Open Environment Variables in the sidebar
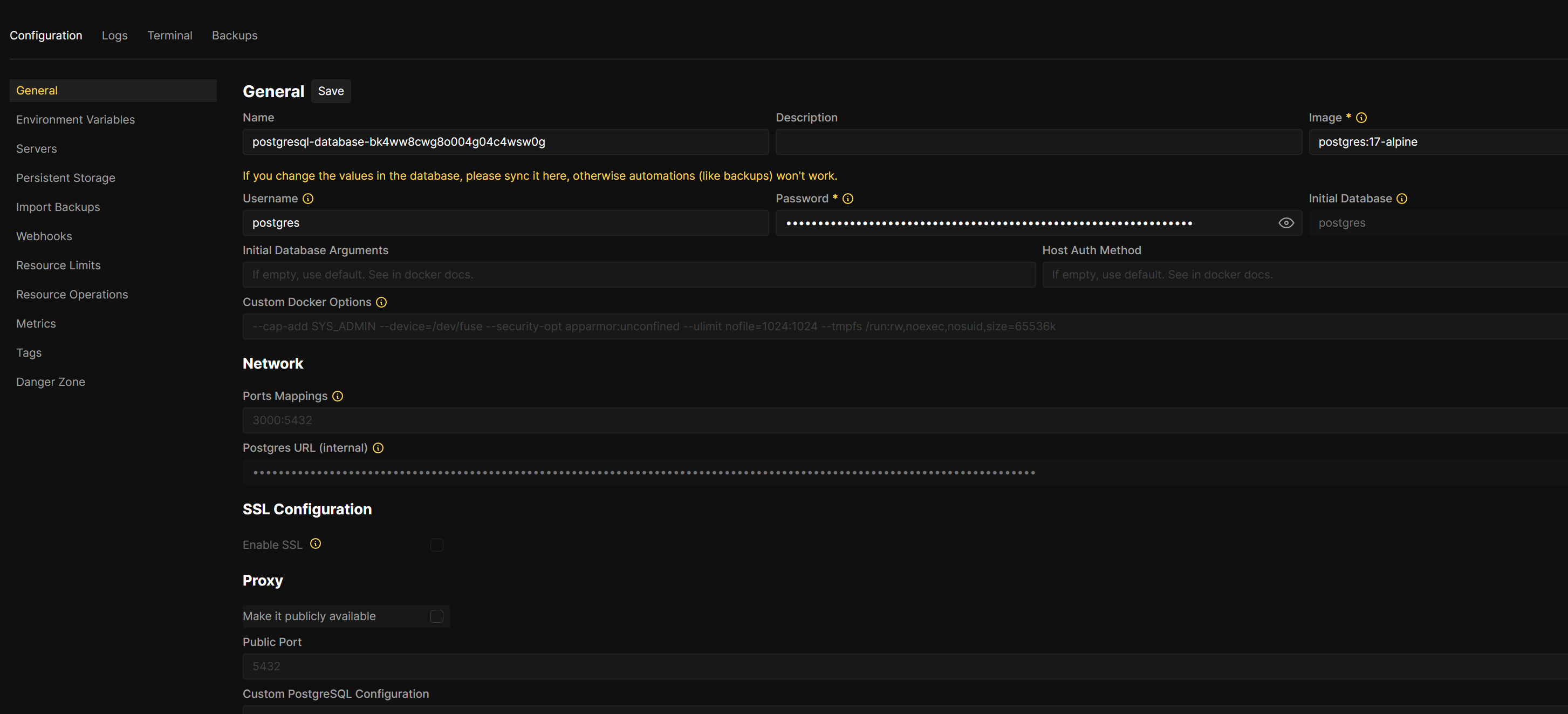 coord(76,119)
